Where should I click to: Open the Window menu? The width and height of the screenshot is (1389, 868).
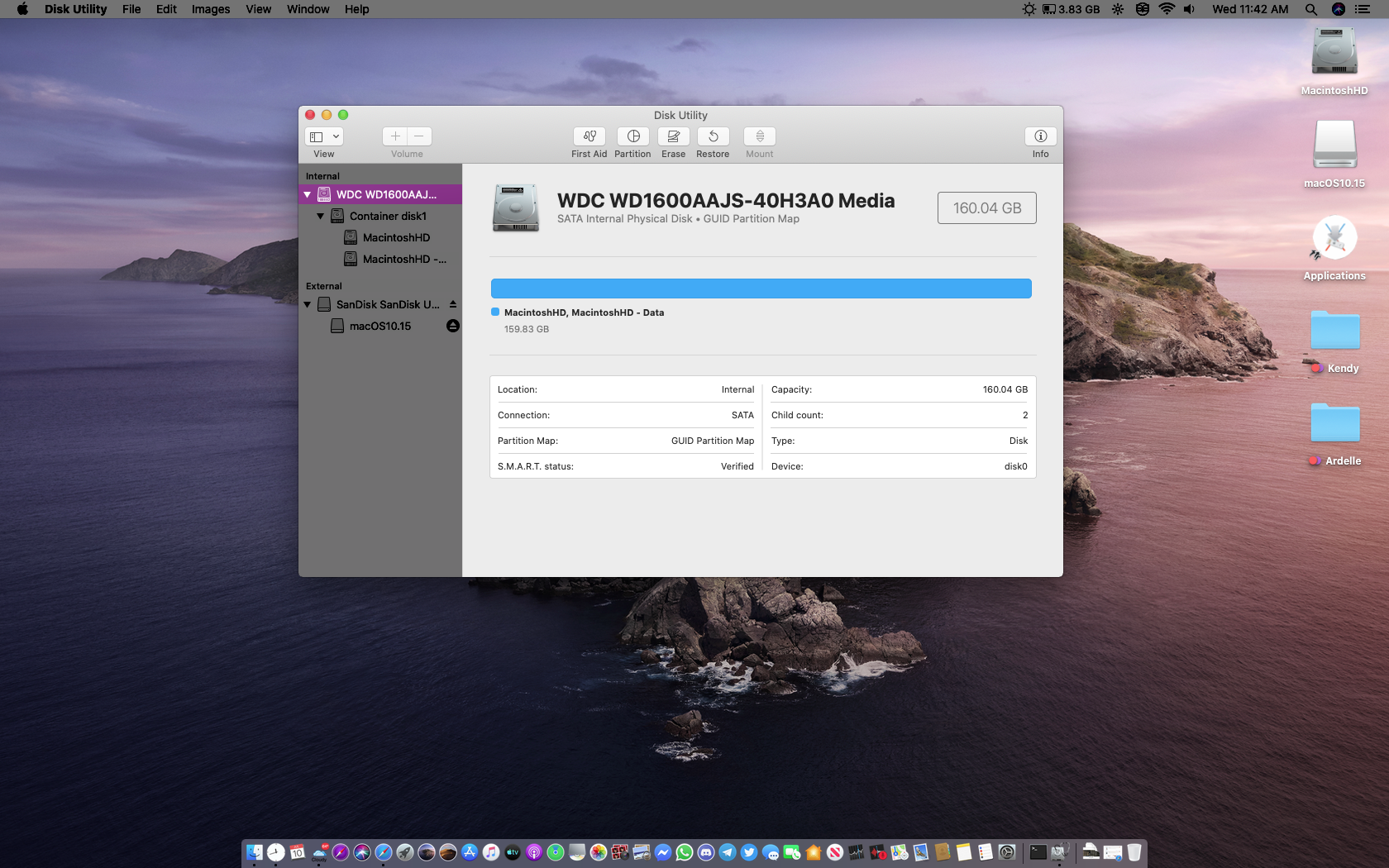(x=308, y=9)
